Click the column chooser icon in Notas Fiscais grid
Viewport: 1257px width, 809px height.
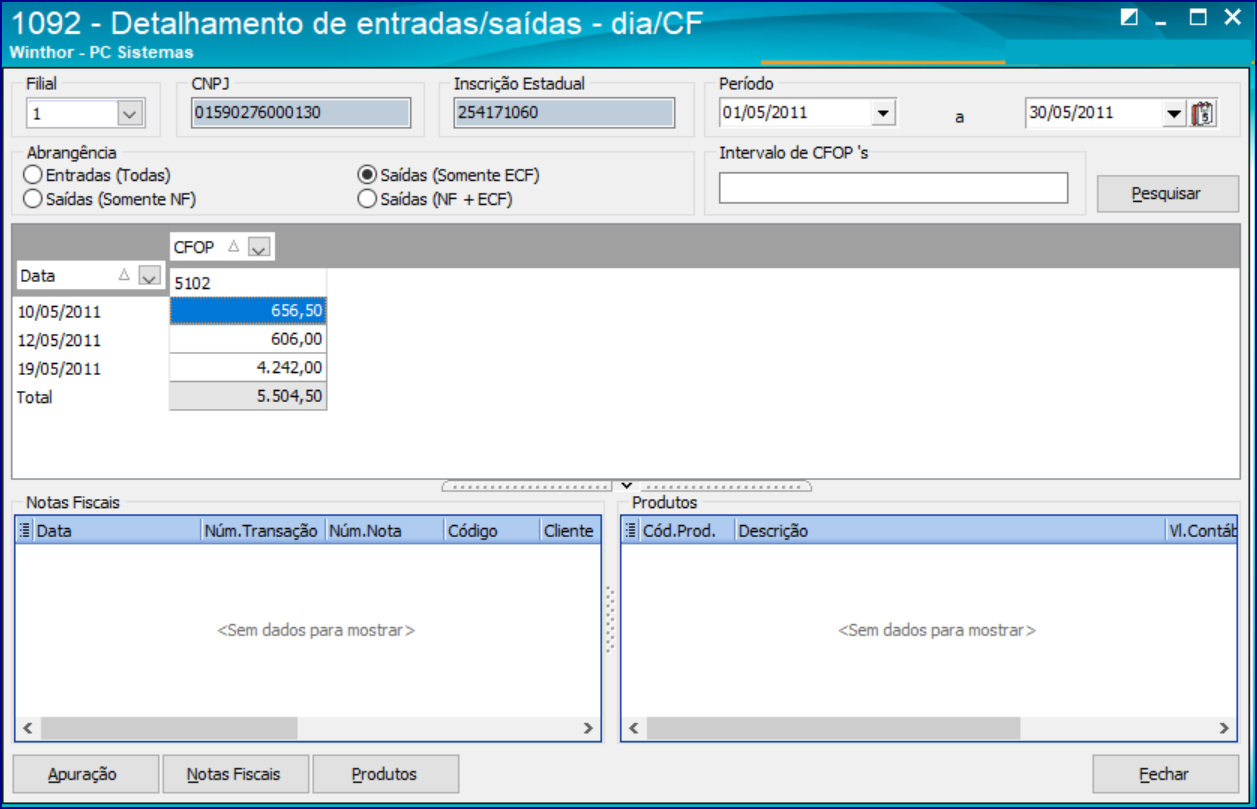pyautogui.click(x=25, y=531)
